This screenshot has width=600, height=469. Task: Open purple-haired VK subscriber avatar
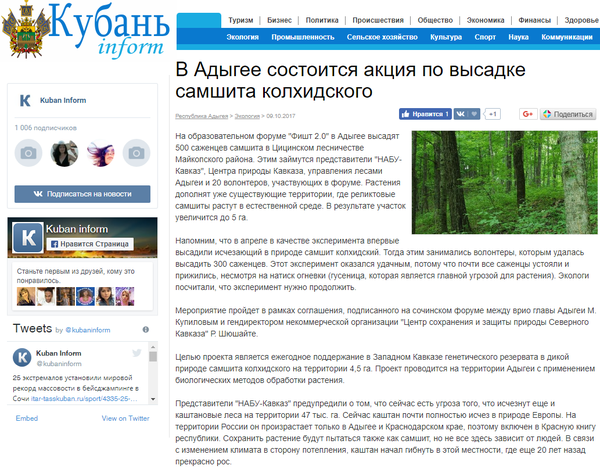click(x=100, y=153)
